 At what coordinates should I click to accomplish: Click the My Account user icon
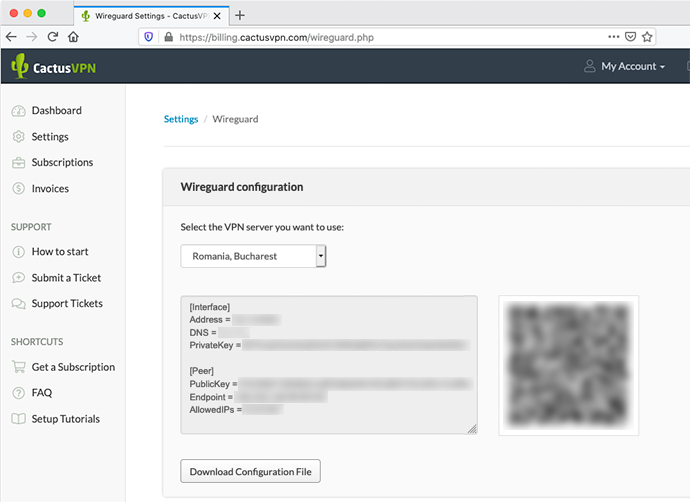590,66
